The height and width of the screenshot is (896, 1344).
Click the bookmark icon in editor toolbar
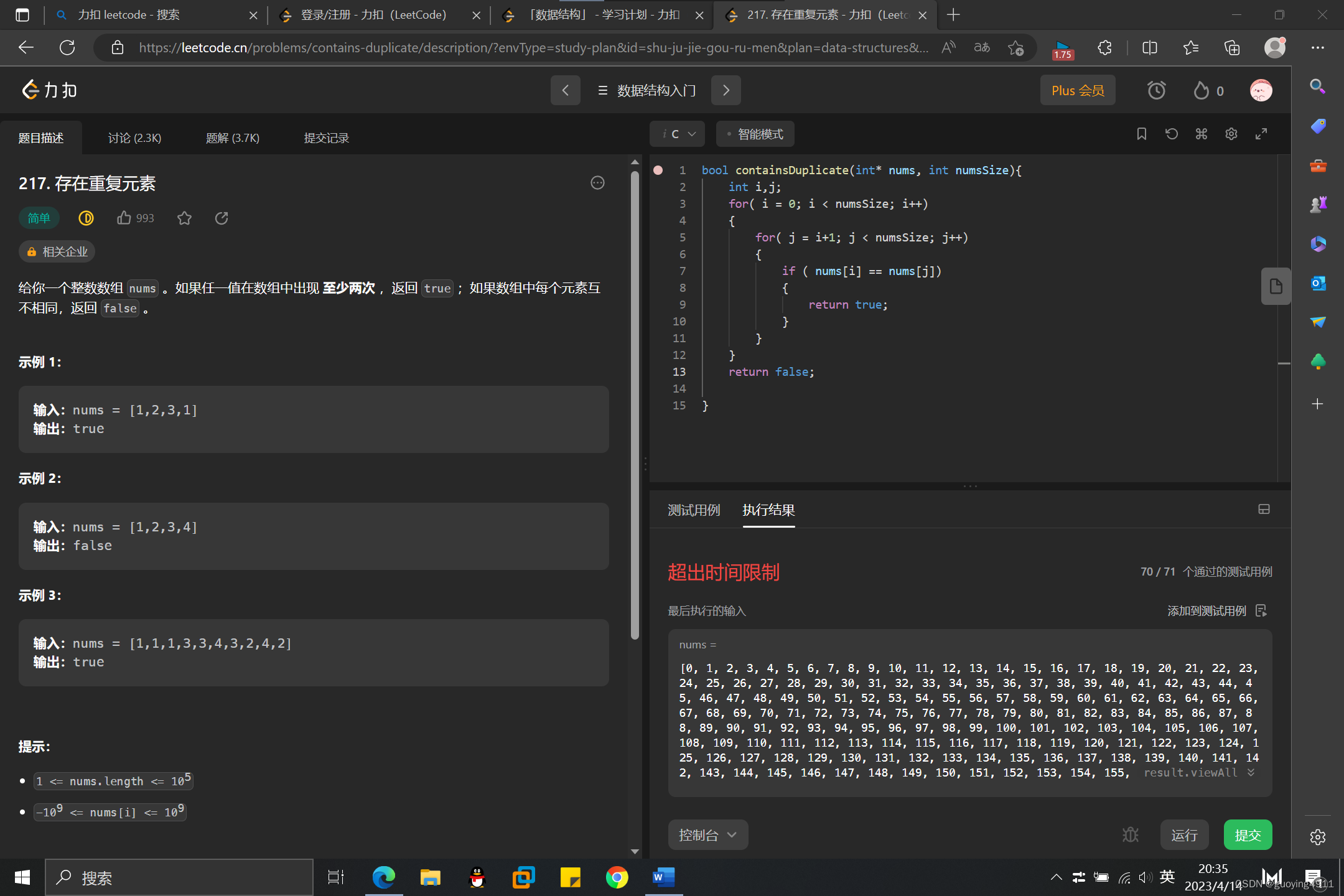(1141, 134)
